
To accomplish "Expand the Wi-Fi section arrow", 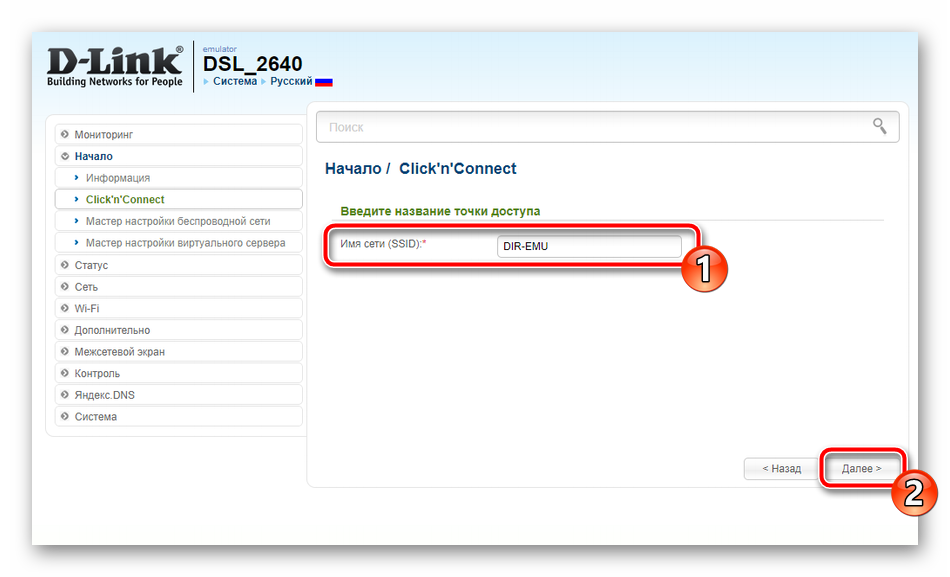I will click(65, 308).
